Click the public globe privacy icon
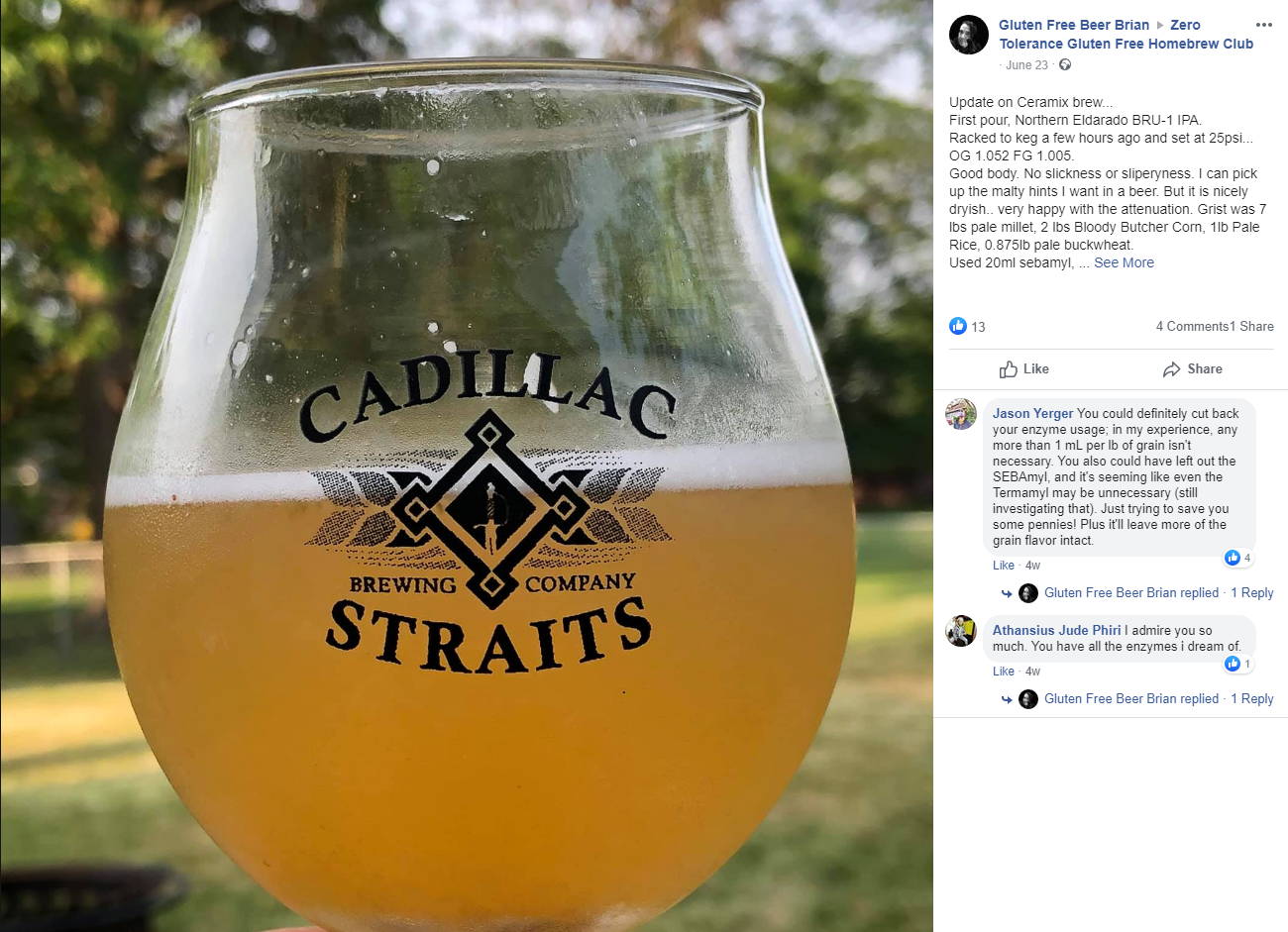 tap(1065, 65)
